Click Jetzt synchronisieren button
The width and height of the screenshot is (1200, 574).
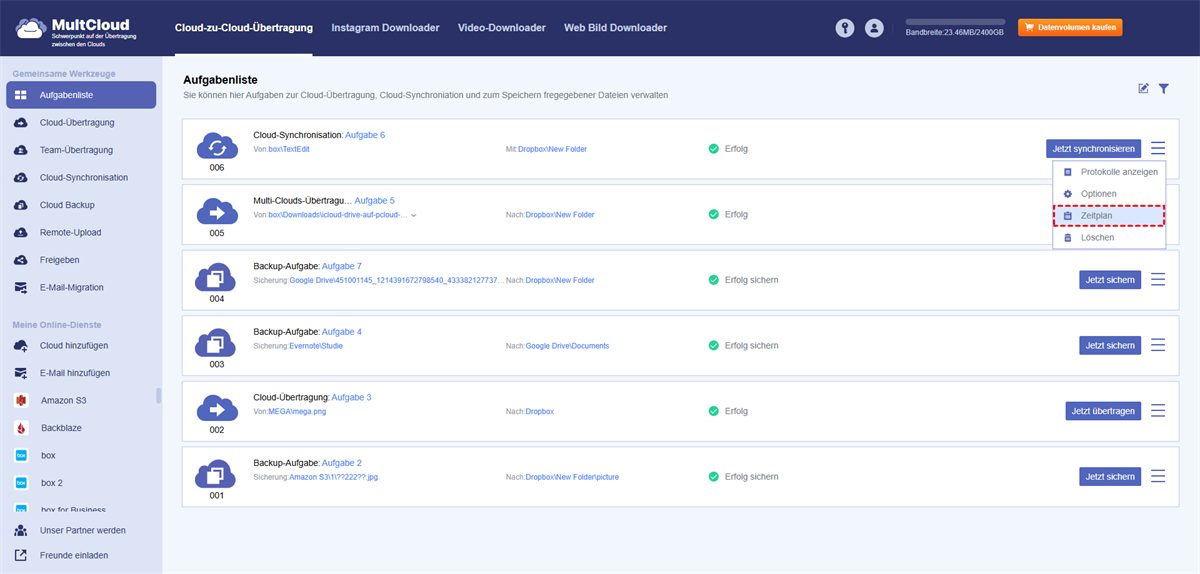pos(1093,149)
